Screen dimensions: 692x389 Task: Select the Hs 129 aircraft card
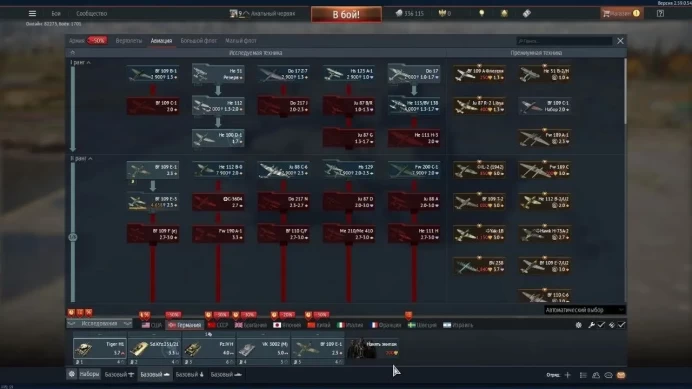pyautogui.click(x=349, y=170)
